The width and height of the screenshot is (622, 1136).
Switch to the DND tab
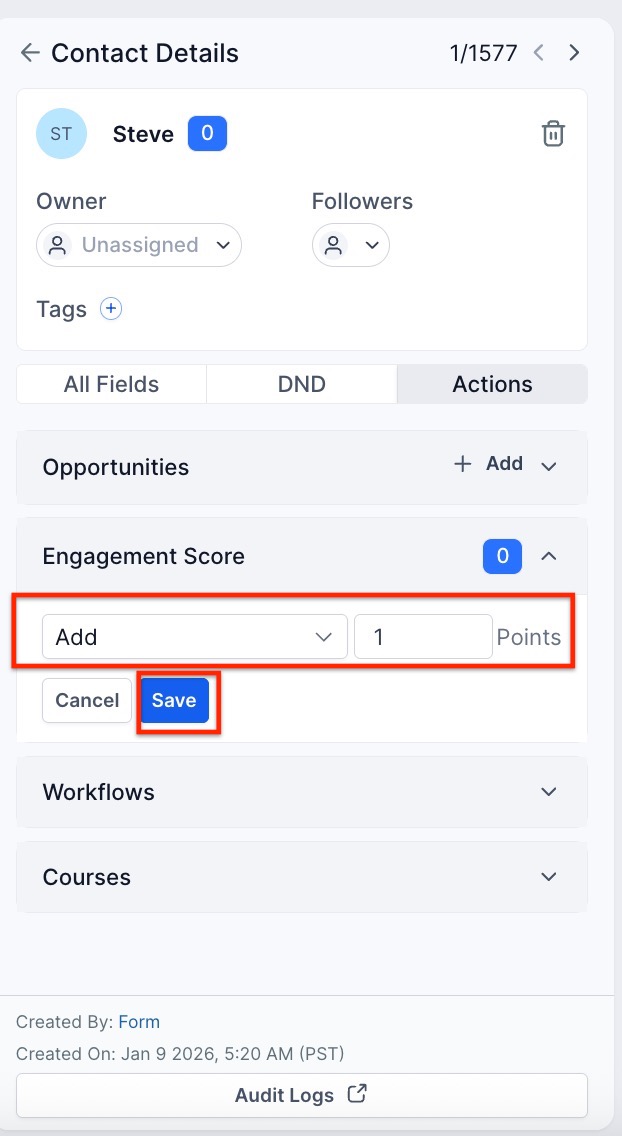[x=301, y=384]
